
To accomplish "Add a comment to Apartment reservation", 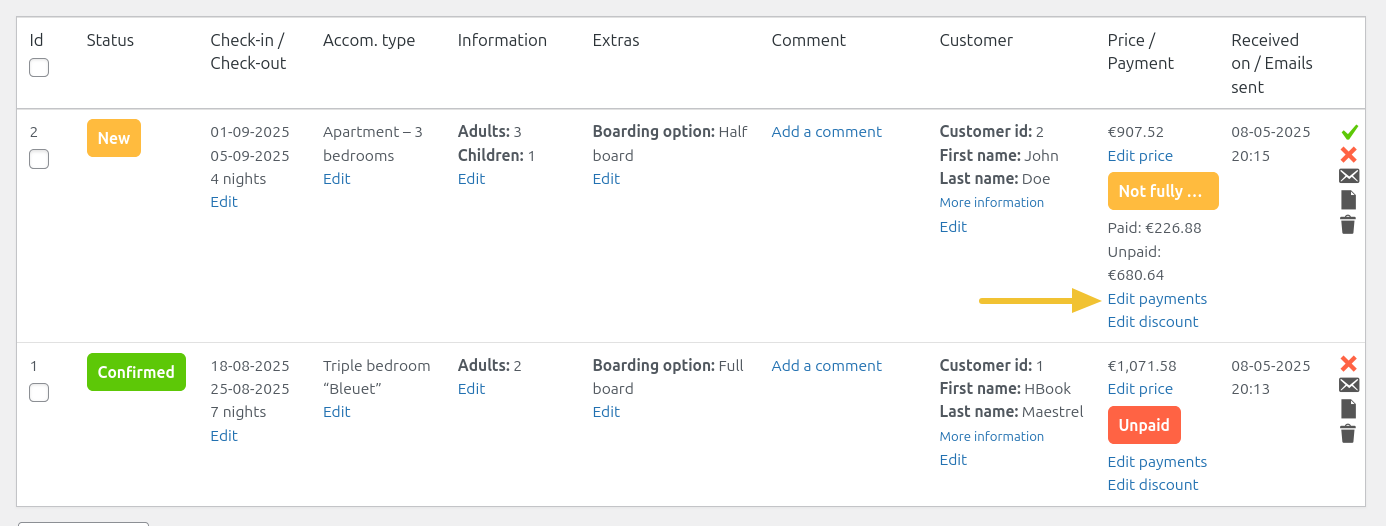I will (826, 132).
